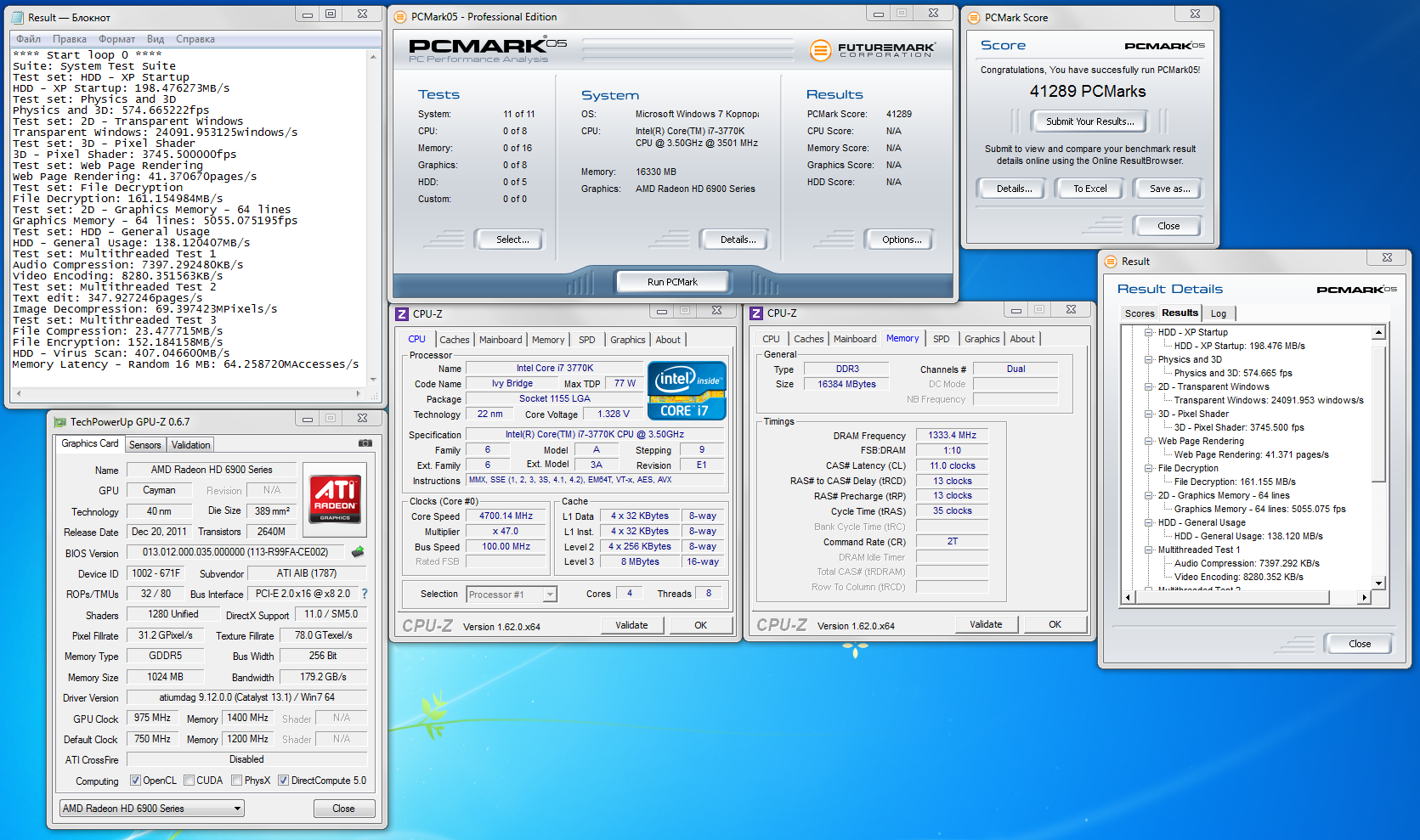Click Submit Your Results... button
The image size is (1420, 840).
[x=1089, y=121]
